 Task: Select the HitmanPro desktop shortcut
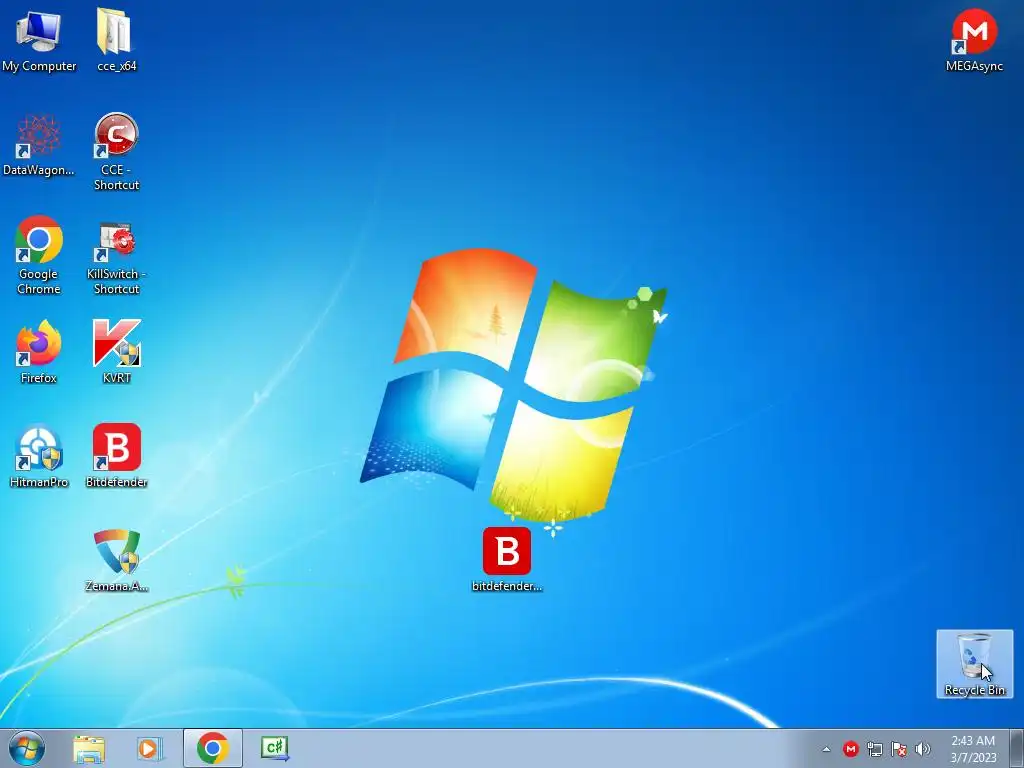[x=39, y=456]
